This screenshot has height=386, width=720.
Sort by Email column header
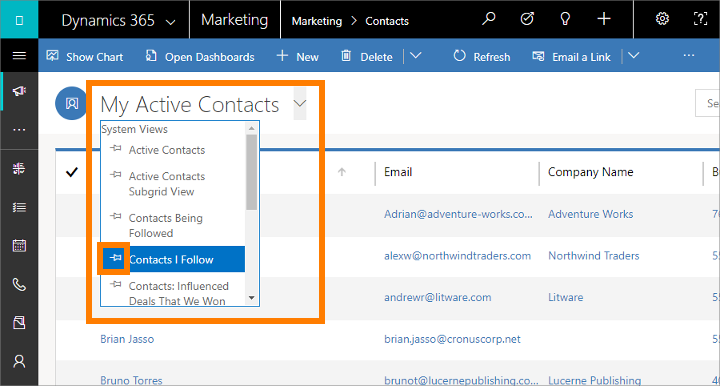(x=398, y=172)
